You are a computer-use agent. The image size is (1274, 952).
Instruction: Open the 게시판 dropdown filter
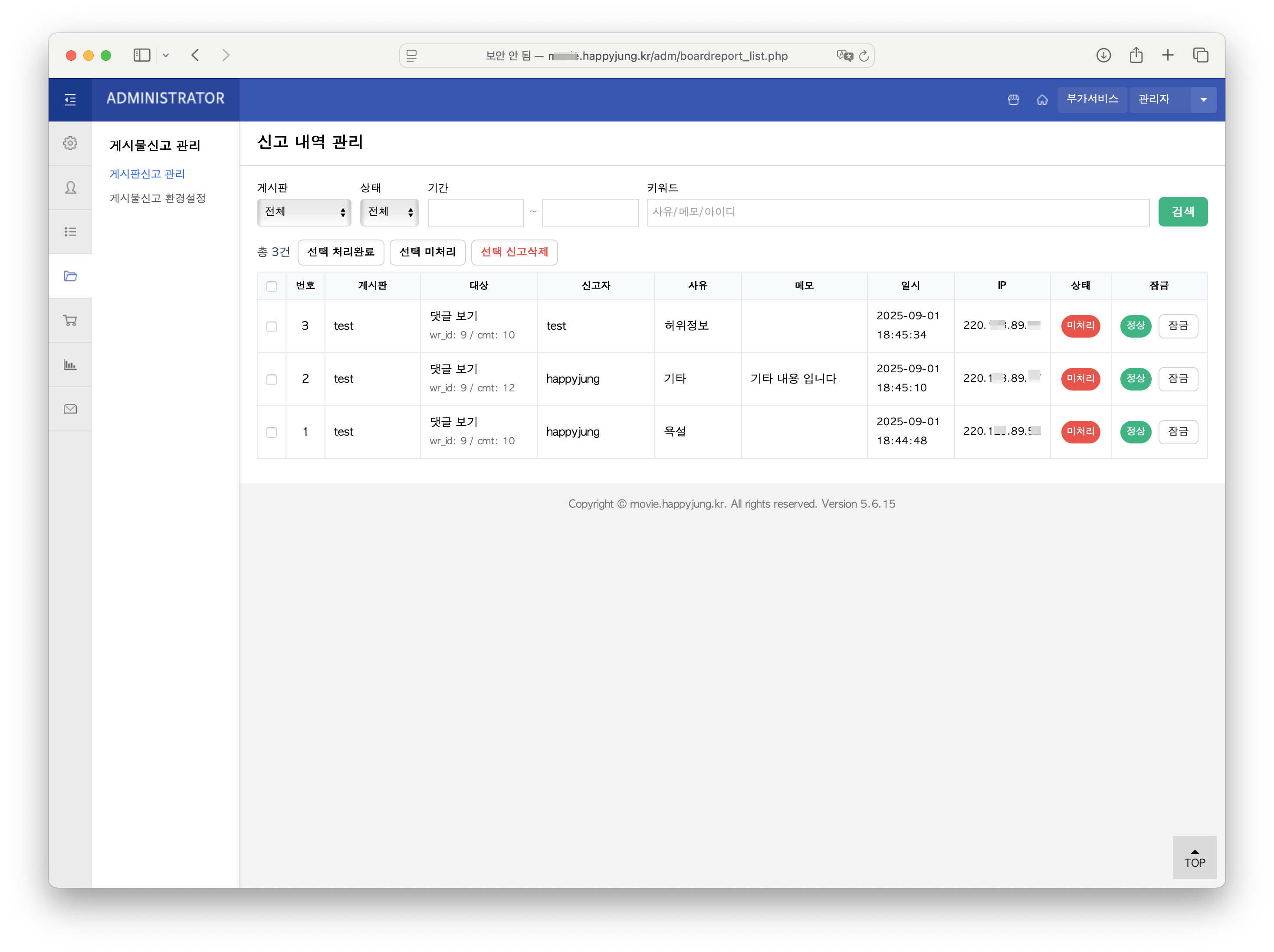[303, 212]
